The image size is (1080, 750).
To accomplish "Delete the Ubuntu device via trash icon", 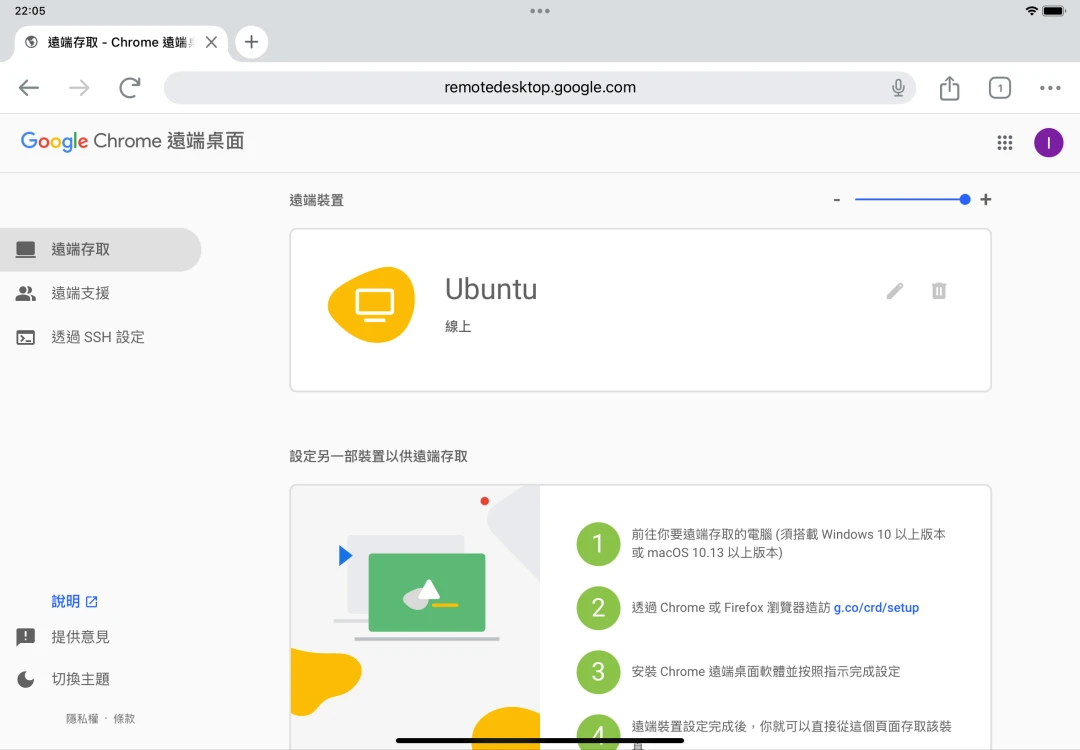I will tap(938, 291).
